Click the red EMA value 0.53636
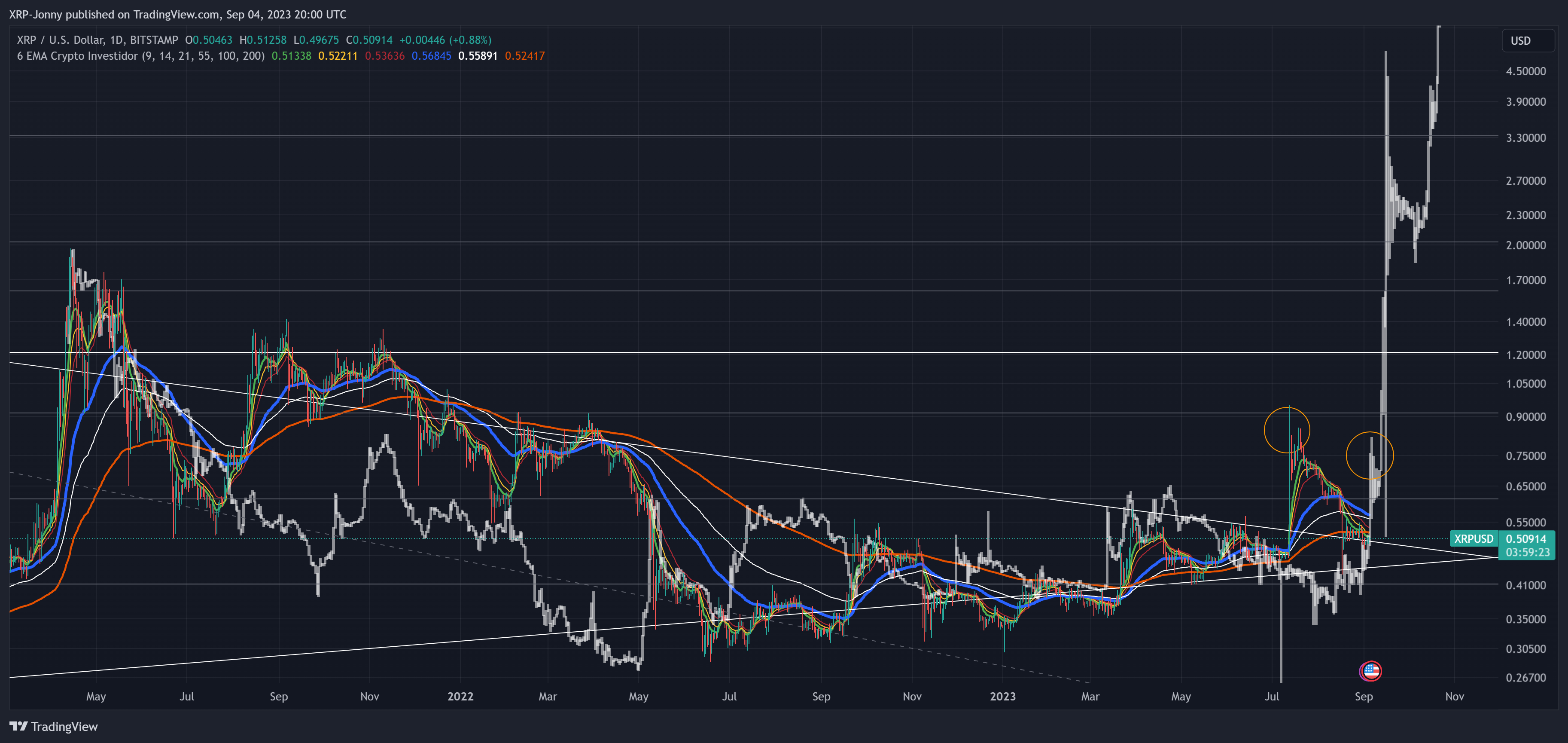This screenshot has height=743, width=1568. 385,55
